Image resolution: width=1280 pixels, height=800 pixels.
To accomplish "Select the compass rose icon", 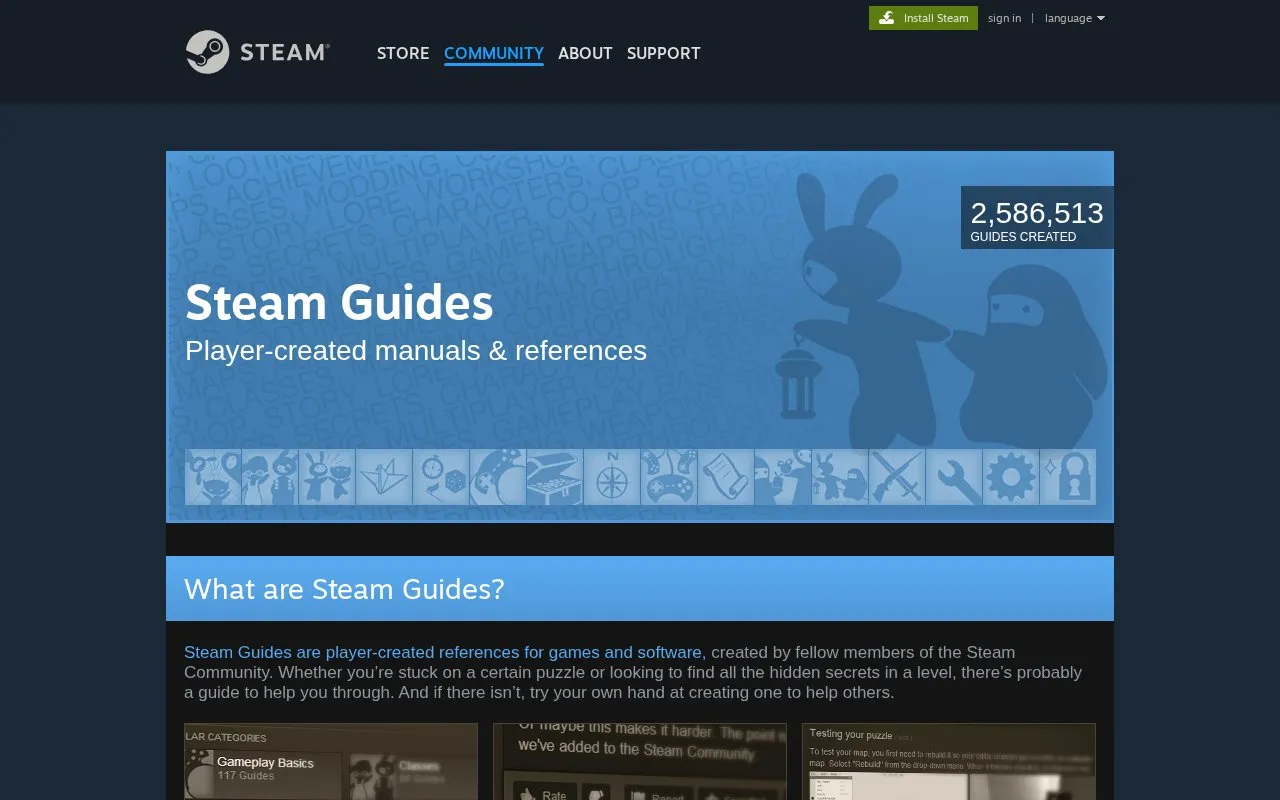I will pyautogui.click(x=612, y=477).
